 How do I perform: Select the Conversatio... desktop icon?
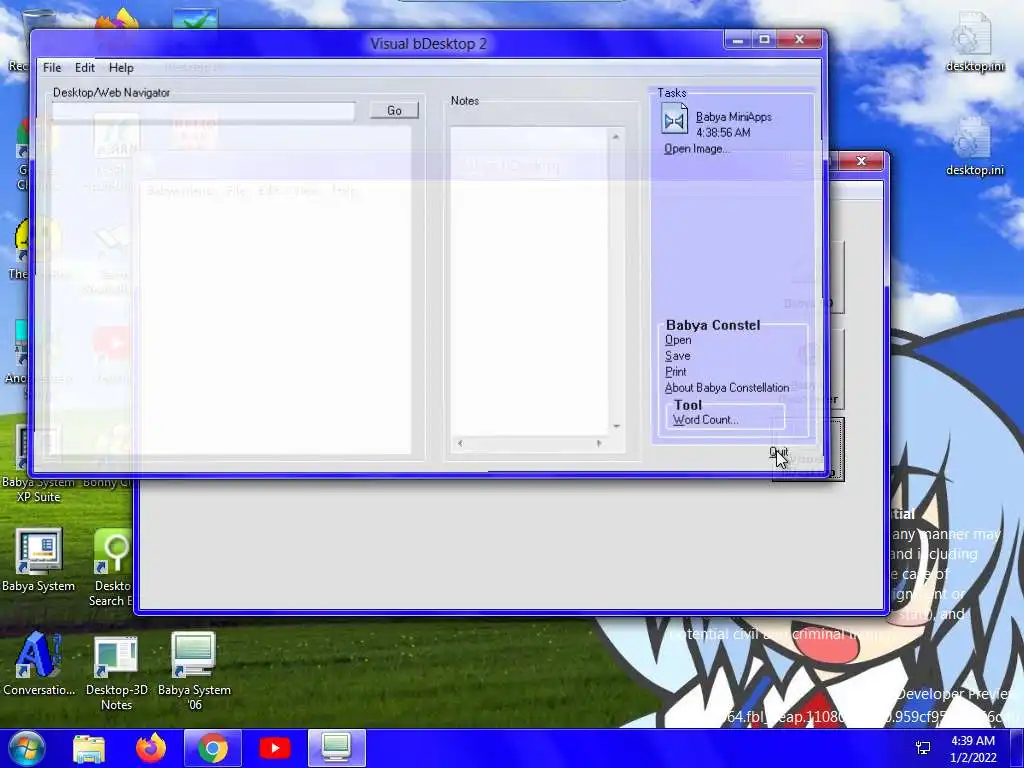39,664
